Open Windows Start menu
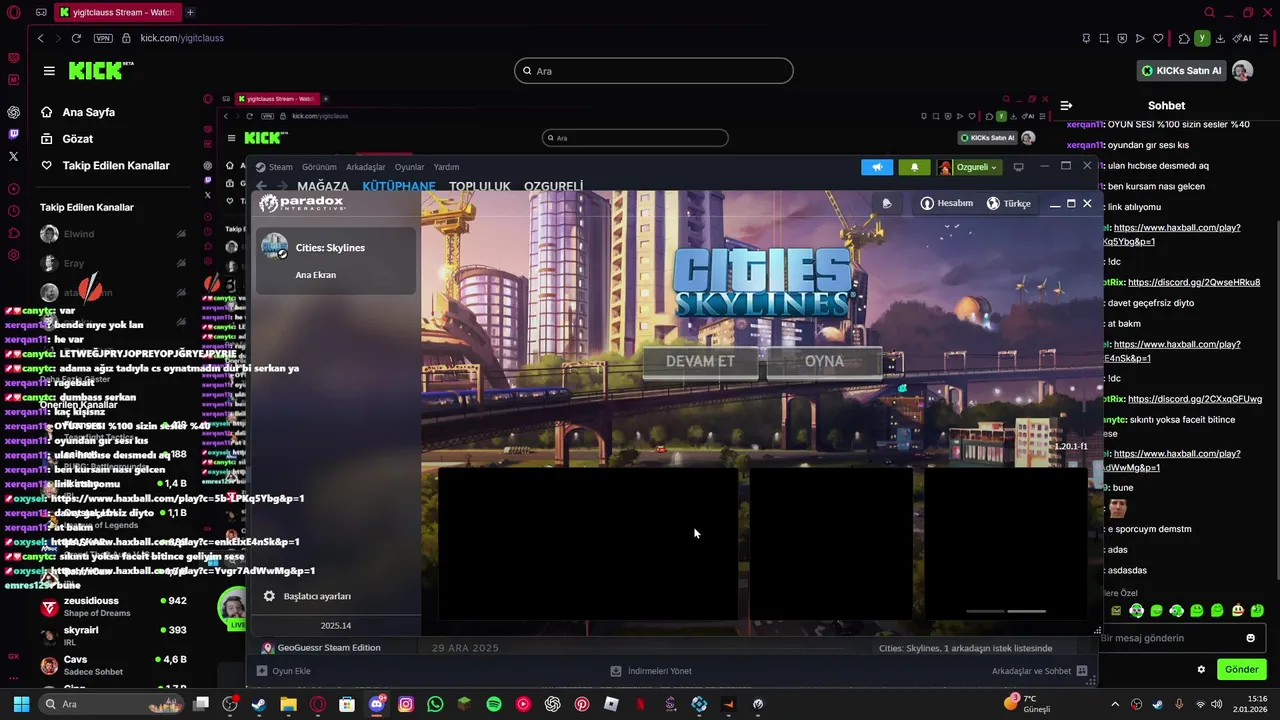The height and width of the screenshot is (720, 1280). click(21, 704)
